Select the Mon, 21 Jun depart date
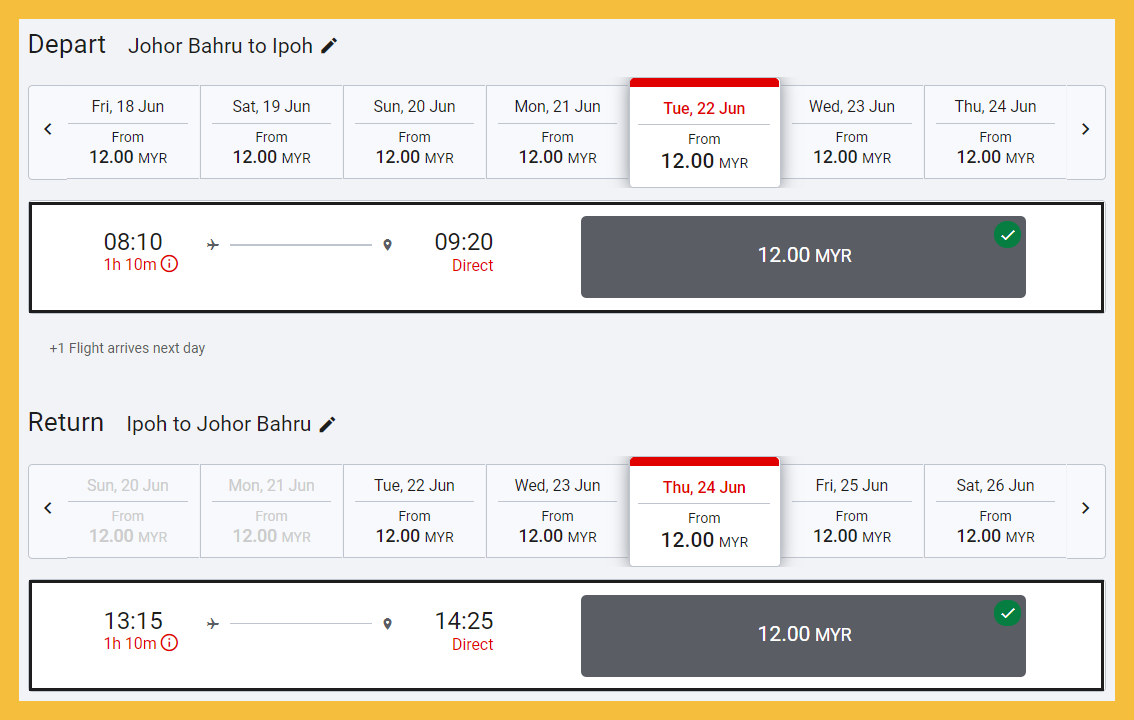Screen dimensions: 1134x720 557,132
